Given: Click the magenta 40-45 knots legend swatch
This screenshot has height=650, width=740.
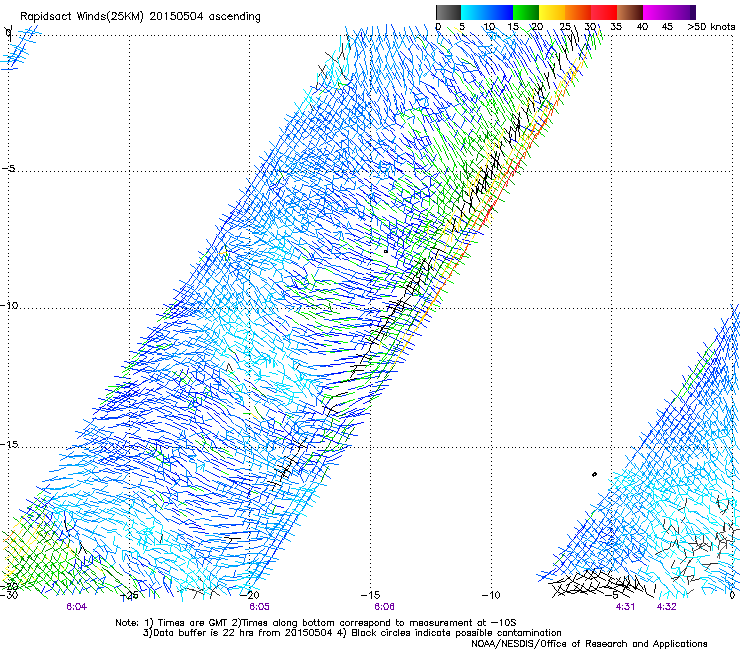Looking at the screenshot, I should 656,12.
